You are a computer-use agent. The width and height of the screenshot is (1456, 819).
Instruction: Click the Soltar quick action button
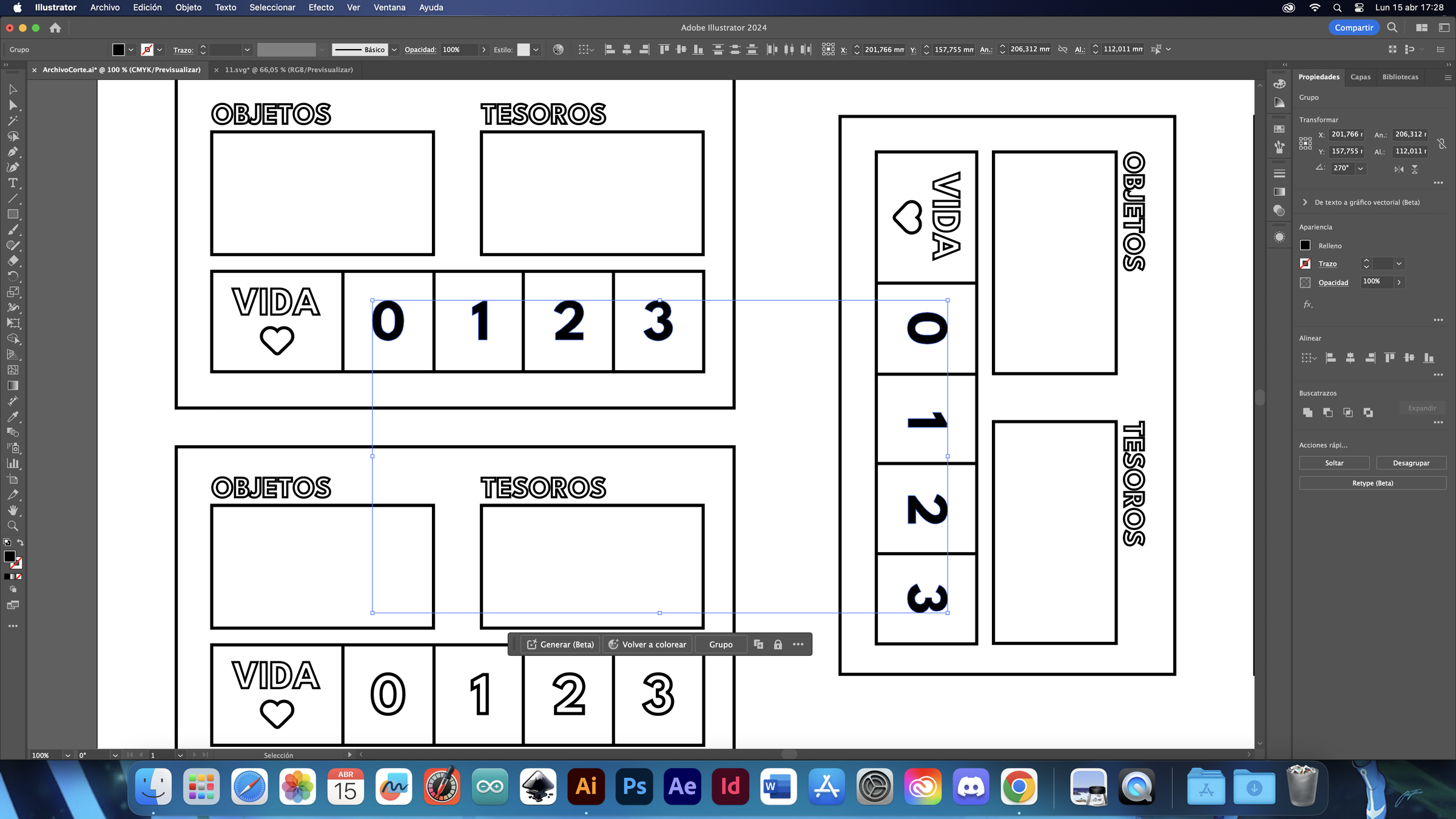[x=1334, y=463]
